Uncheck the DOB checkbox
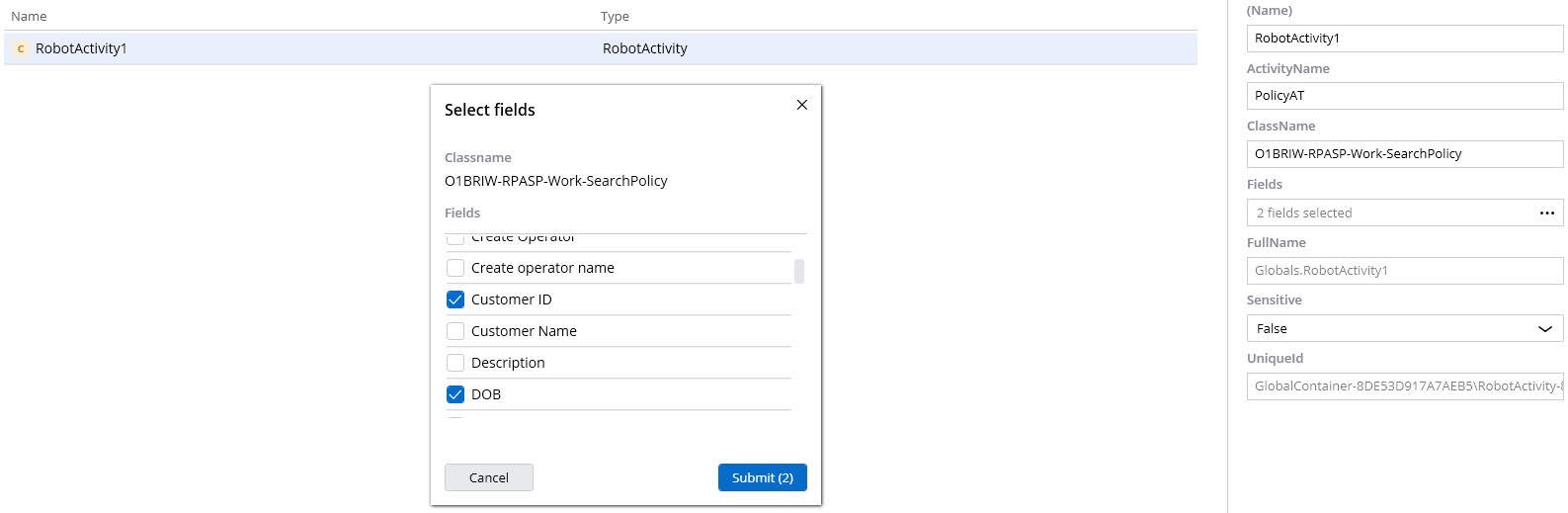Image resolution: width=1568 pixels, height=513 pixels. (455, 394)
